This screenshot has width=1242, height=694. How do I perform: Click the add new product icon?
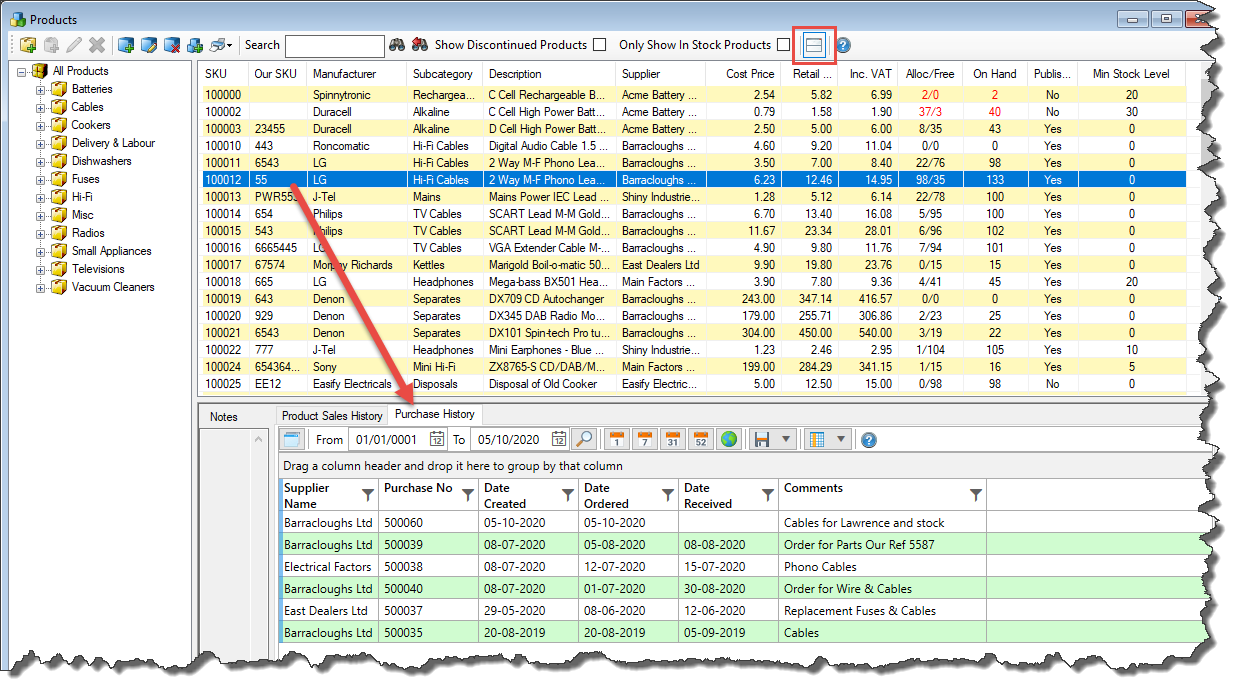pos(125,45)
